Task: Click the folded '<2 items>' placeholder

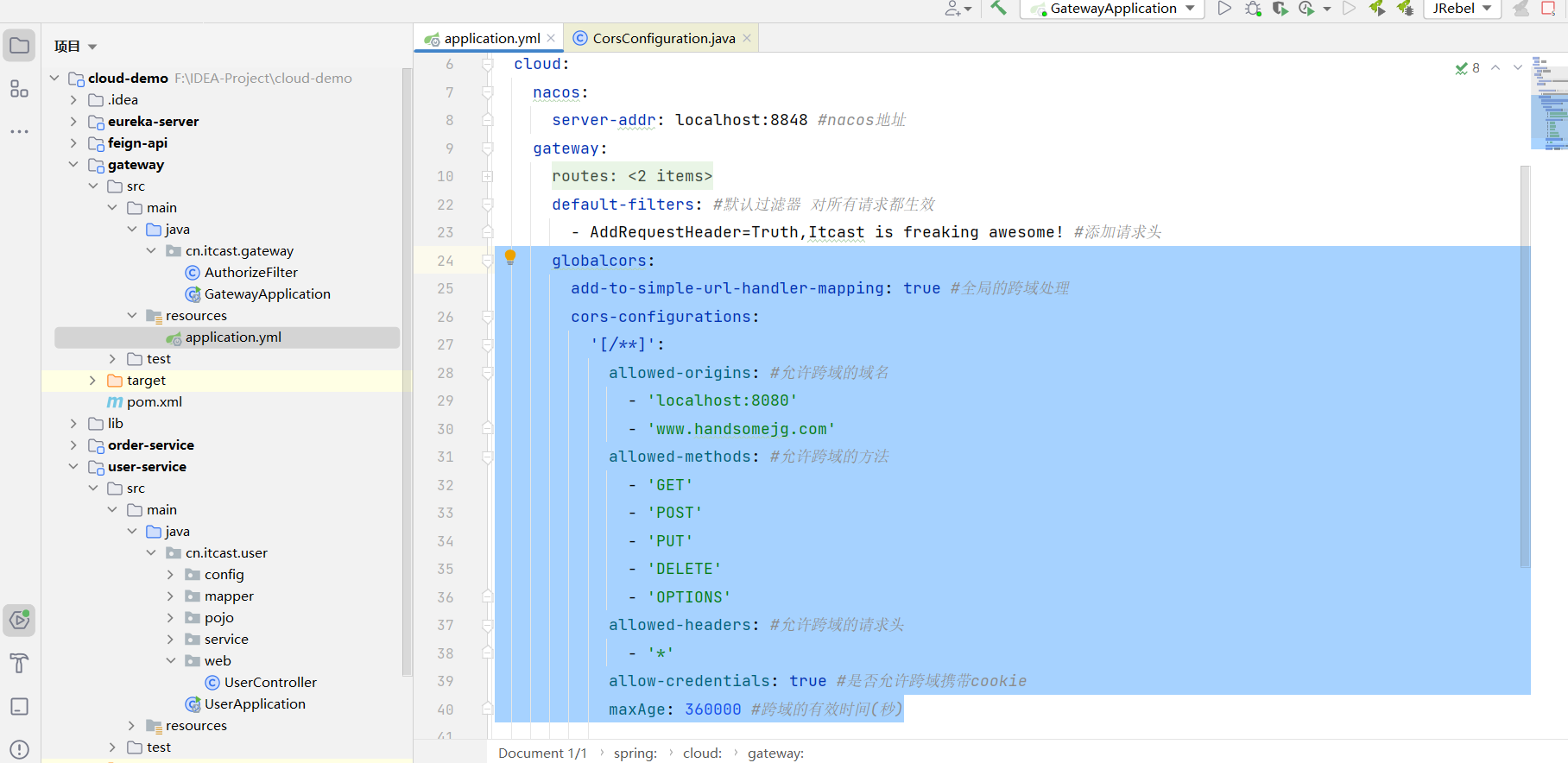Action: (x=670, y=176)
